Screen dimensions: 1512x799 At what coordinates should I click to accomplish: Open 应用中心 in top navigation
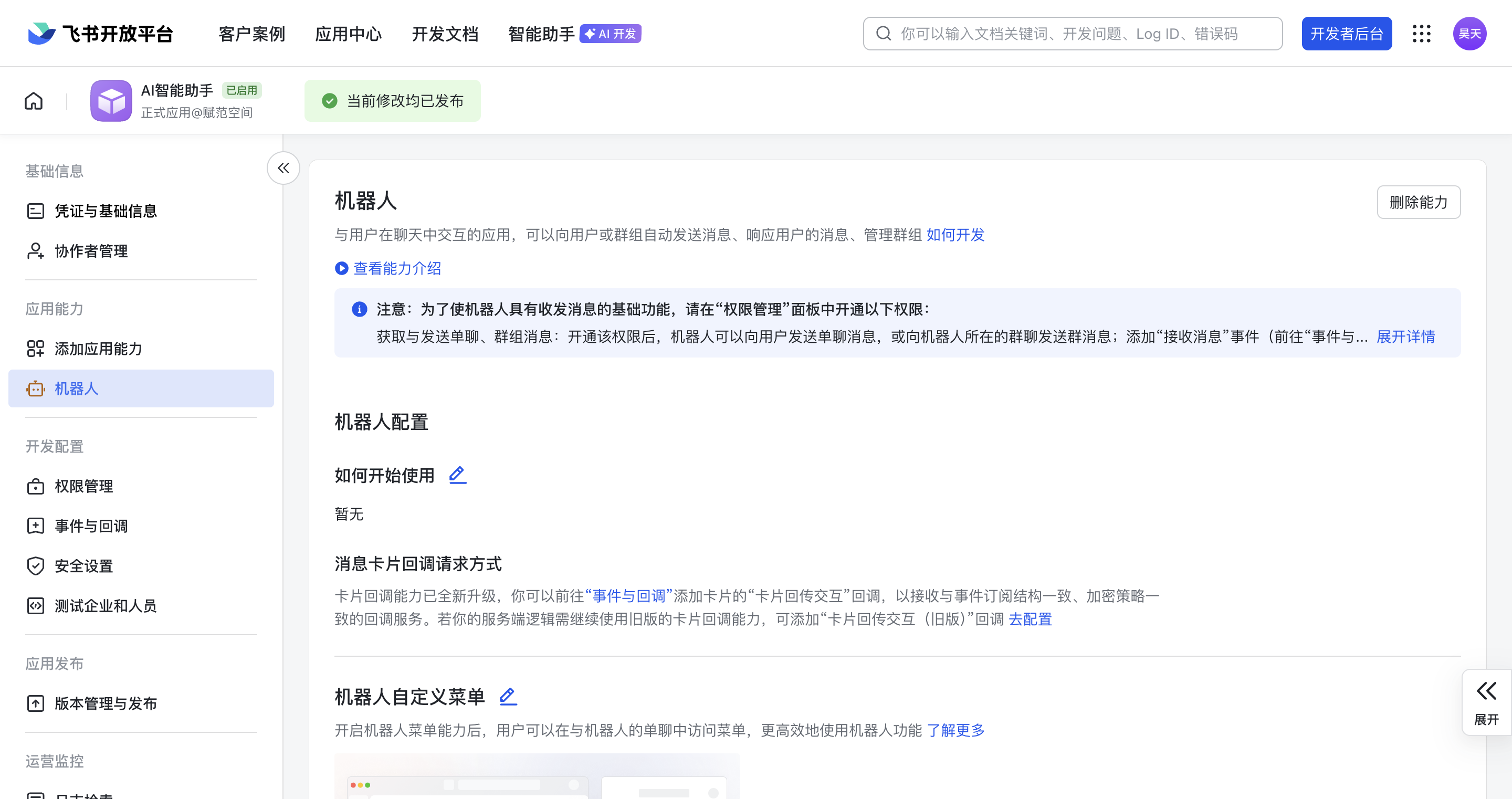[349, 34]
